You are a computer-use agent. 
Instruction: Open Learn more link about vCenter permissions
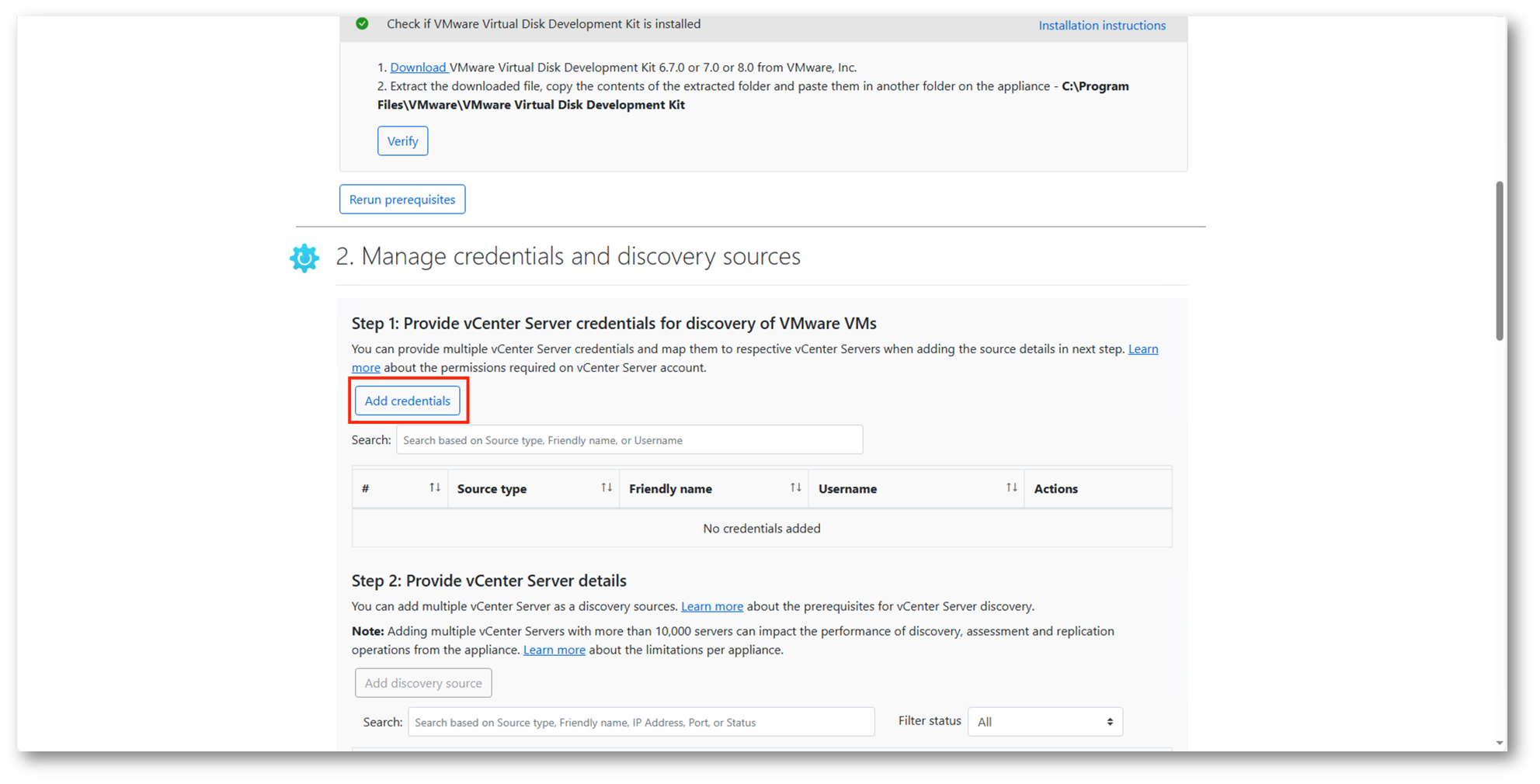point(1142,349)
